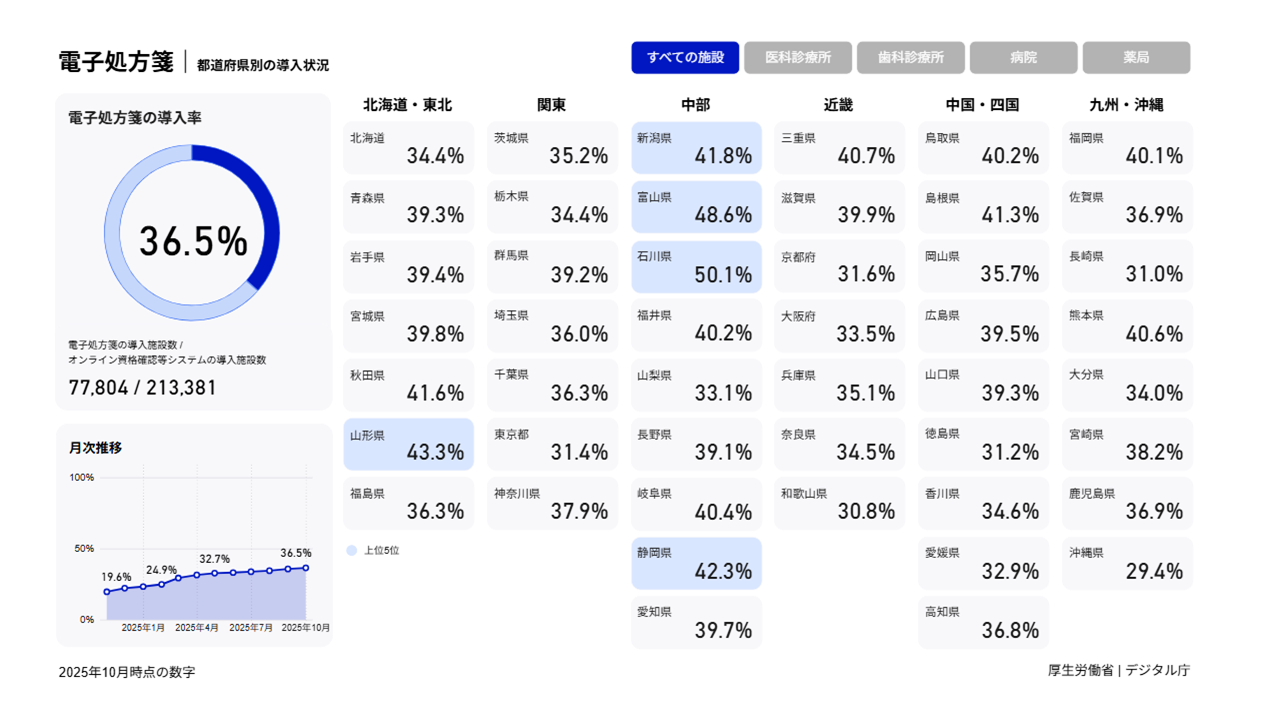Click the 高知県 36.8% card

coord(983,623)
